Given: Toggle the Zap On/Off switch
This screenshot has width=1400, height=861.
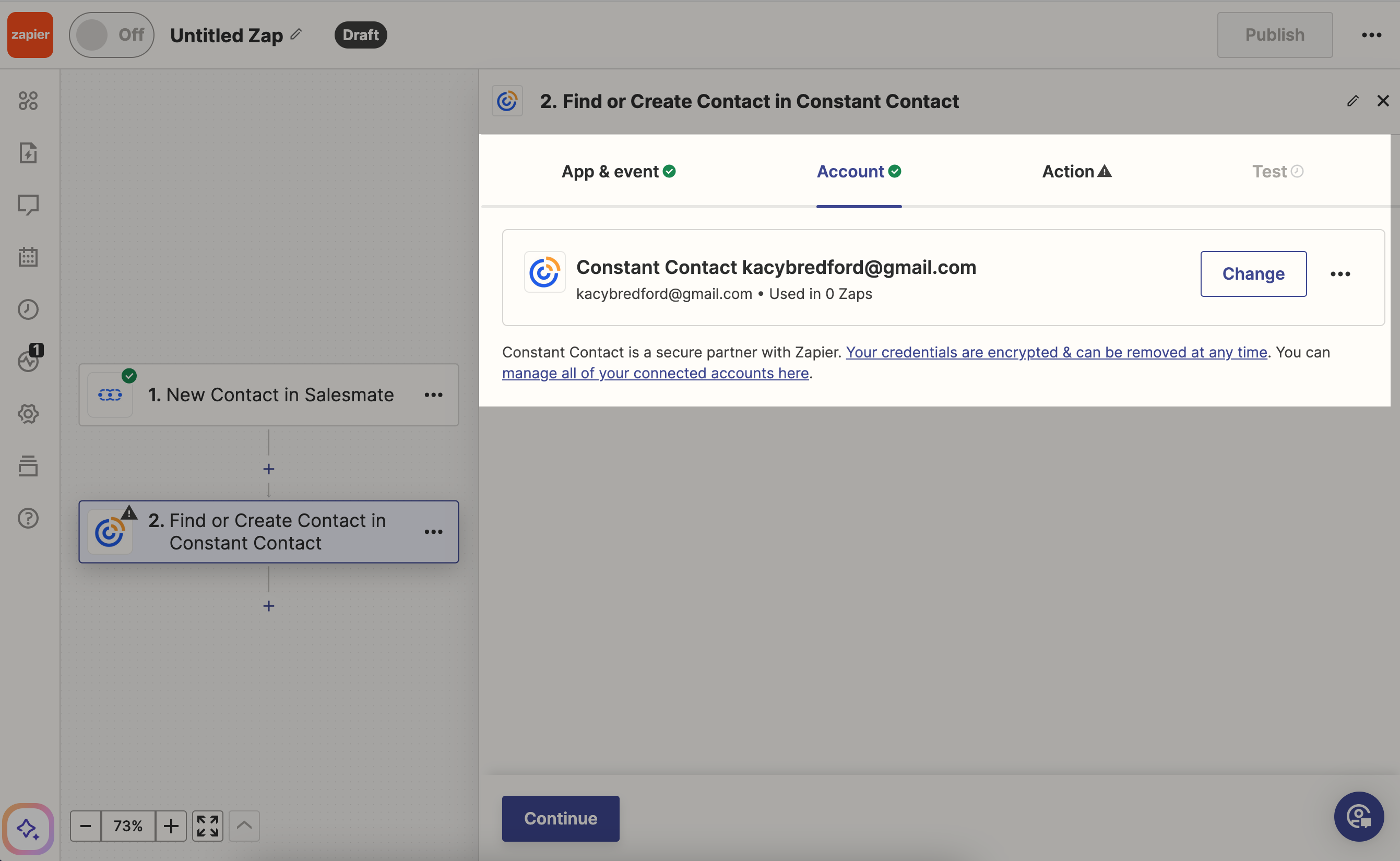Looking at the screenshot, I should (x=111, y=35).
